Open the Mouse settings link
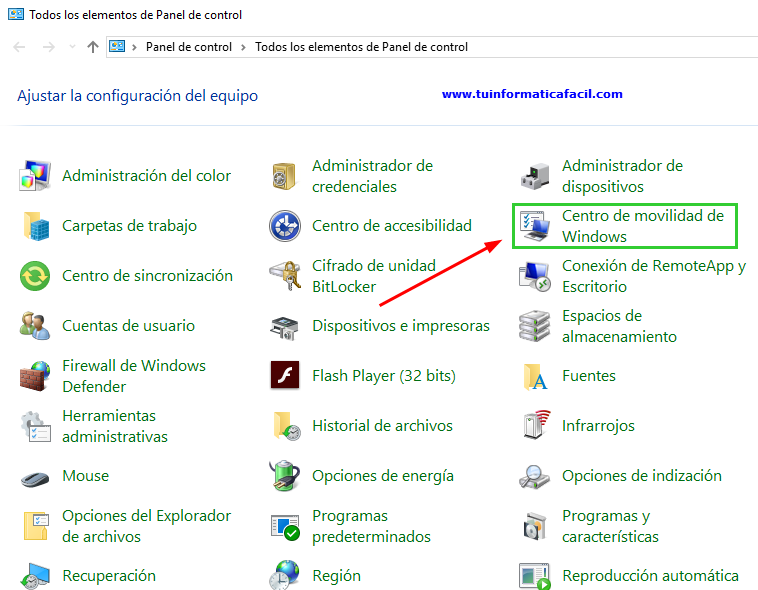This screenshot has width=758, height=590. [86, 476]
